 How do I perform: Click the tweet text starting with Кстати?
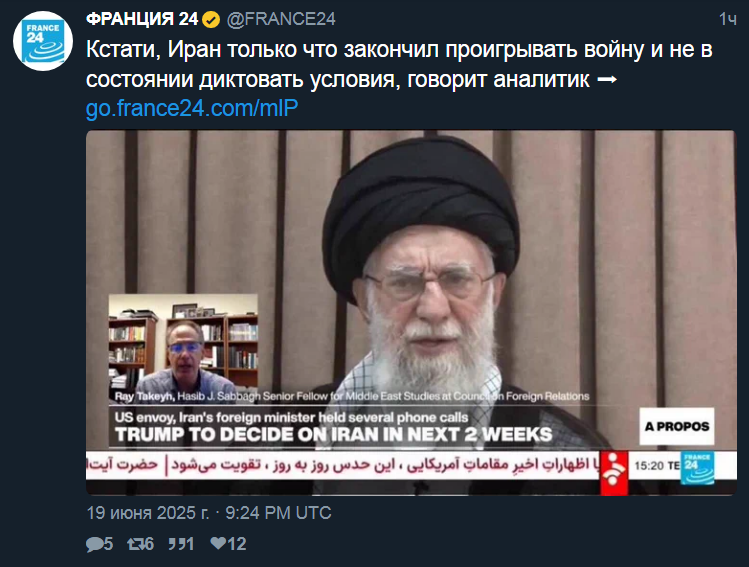point(399,64)
